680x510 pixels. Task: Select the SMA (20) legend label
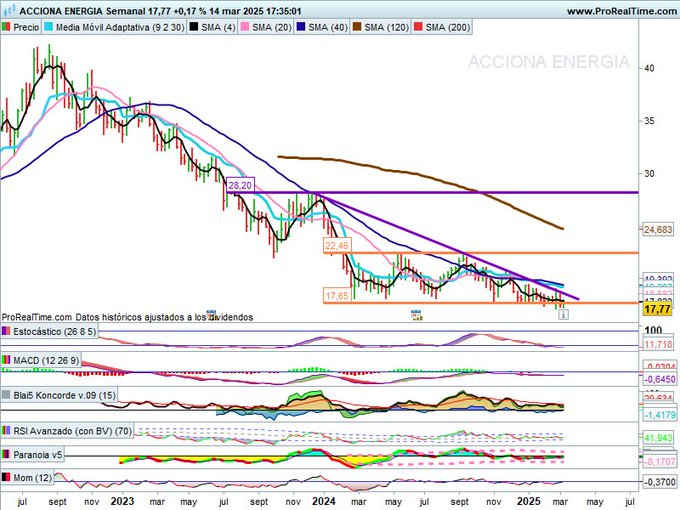[271, 27]
